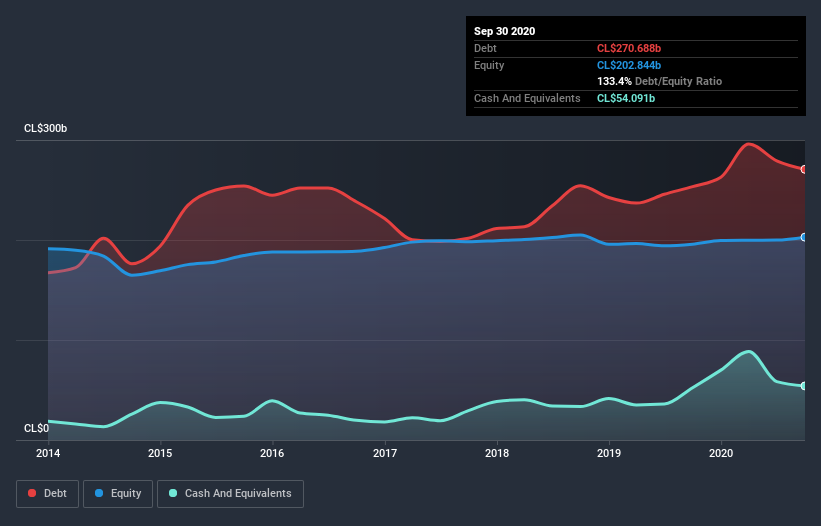The width and height of the screenshot is (821, 526).
Task: Click the 2018 x-axis label
Action: coord(497,453)
